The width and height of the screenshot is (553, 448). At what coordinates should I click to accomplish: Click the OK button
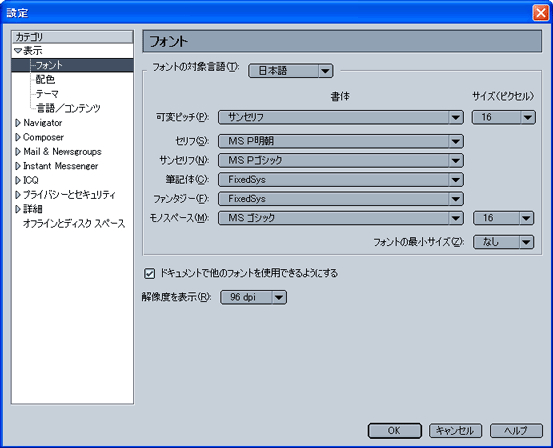point(394,431)
